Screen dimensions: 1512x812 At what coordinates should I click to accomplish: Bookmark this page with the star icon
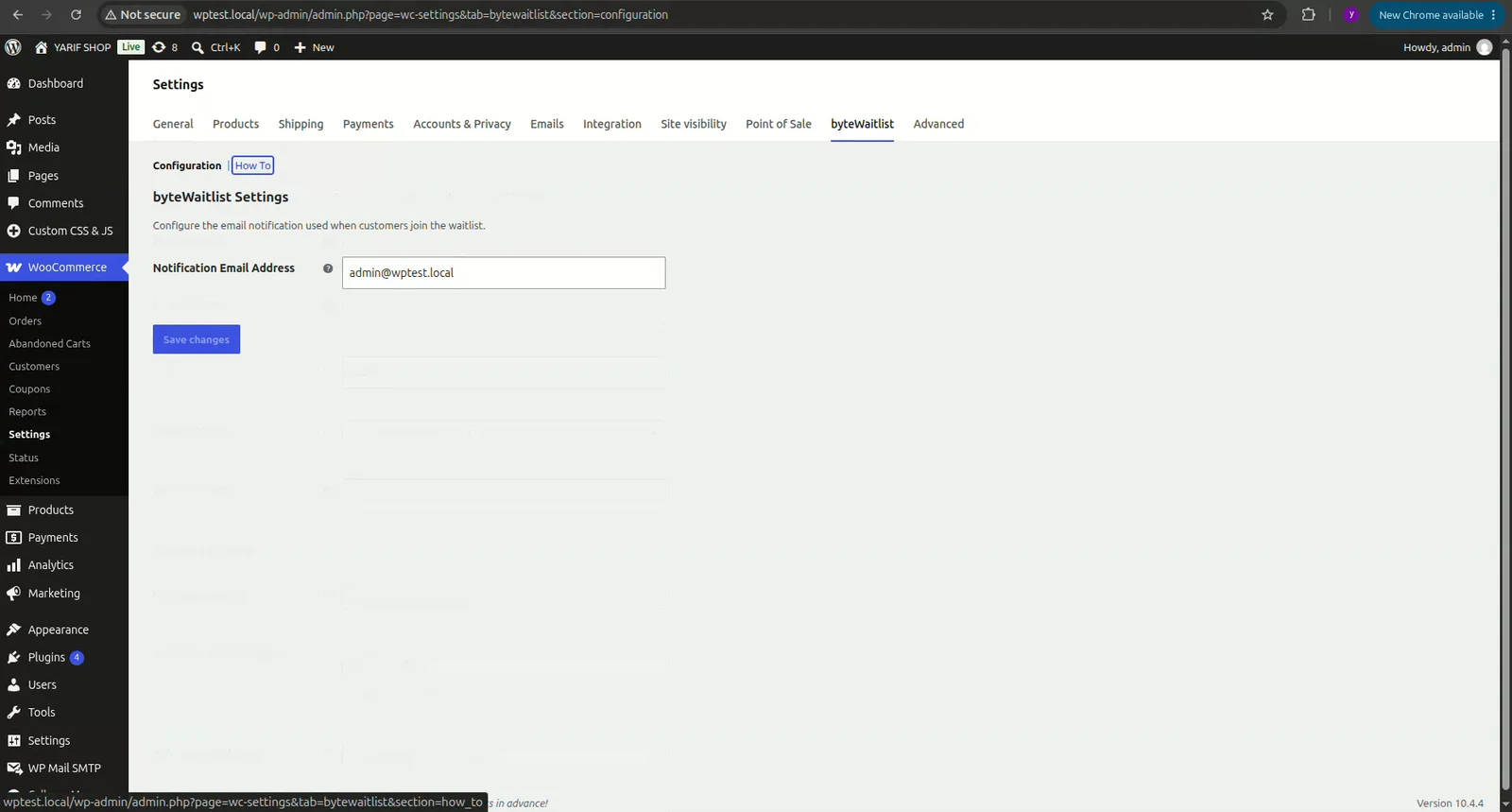[1267, 15]
